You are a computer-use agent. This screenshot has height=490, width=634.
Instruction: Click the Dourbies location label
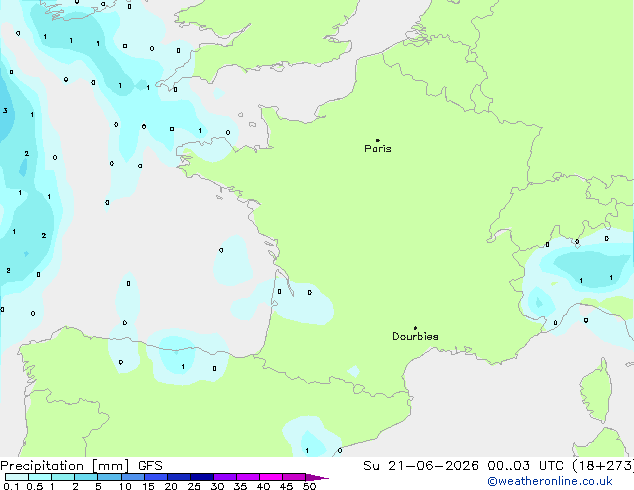(415, 336)
